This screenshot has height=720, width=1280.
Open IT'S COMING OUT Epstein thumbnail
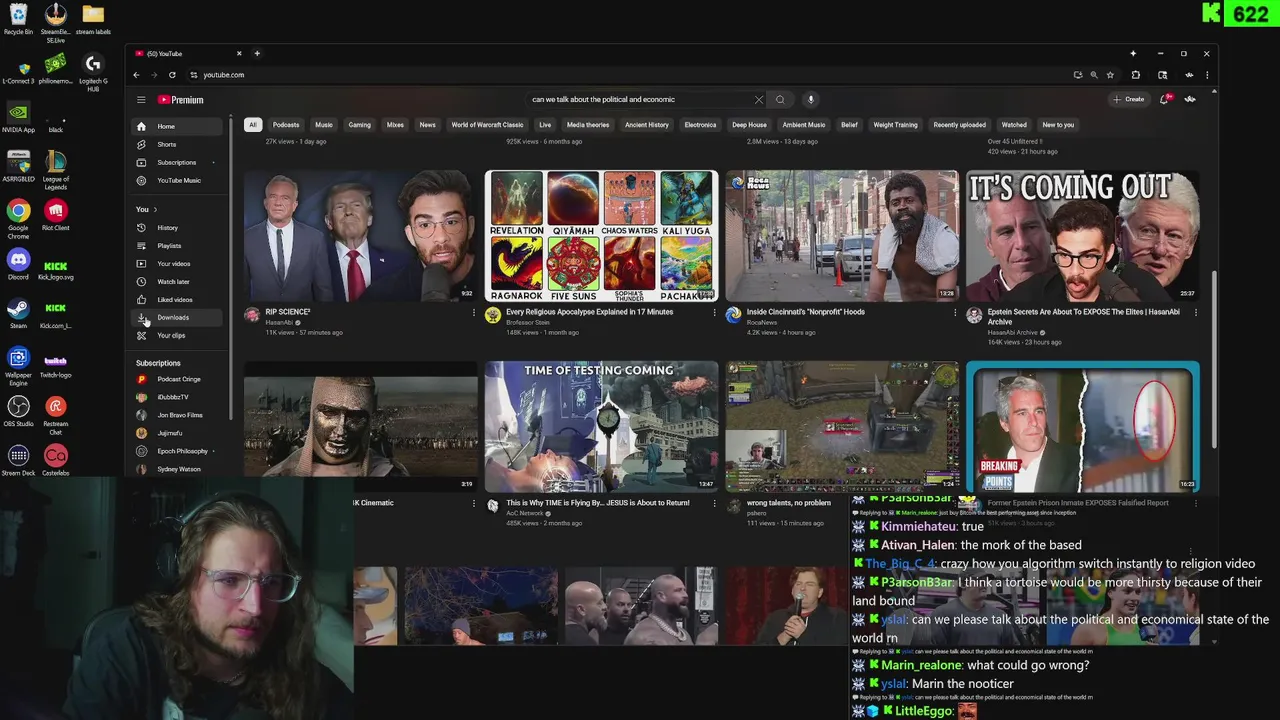coord(1083,236)
